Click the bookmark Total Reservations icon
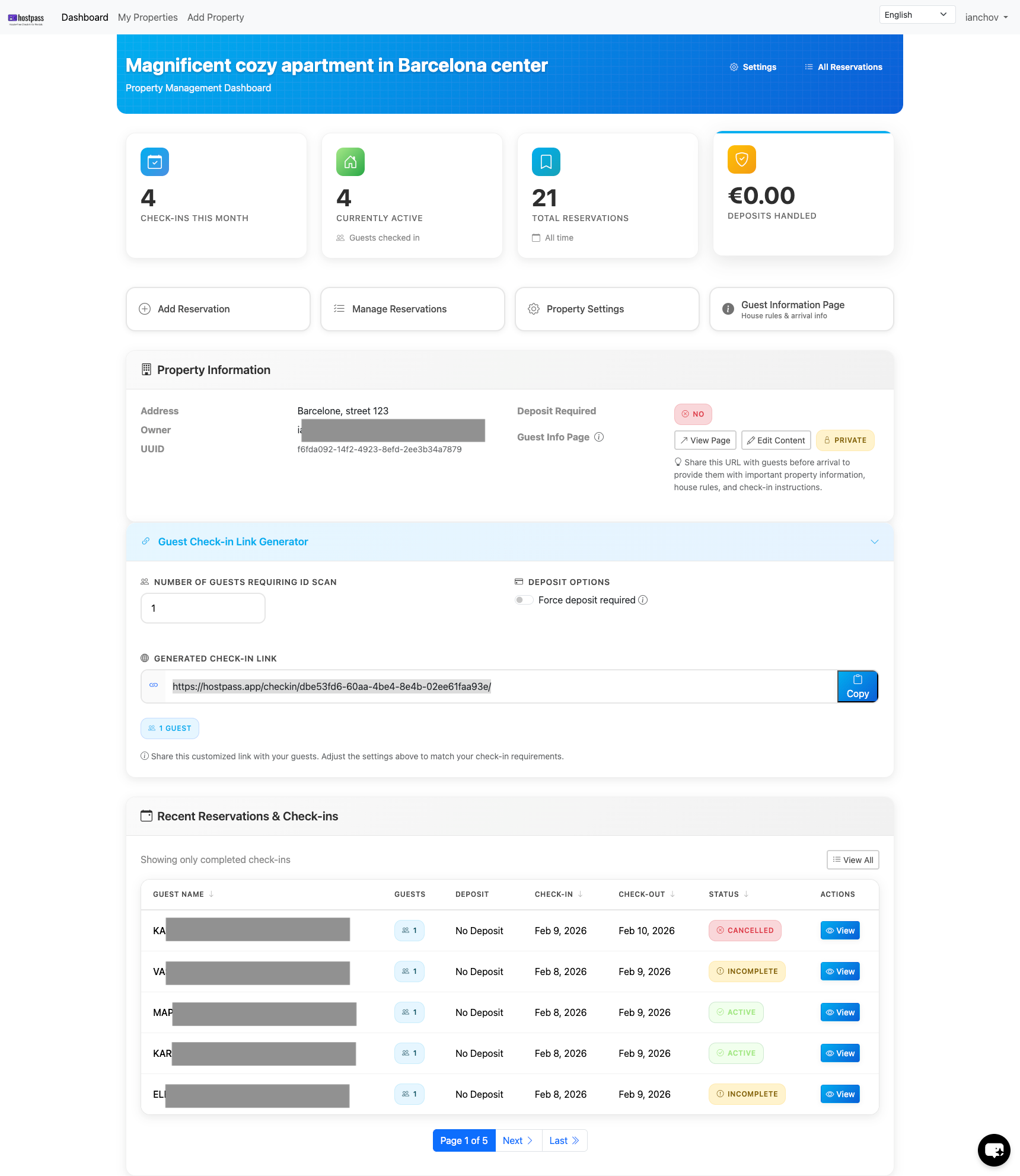 [546, 162]
